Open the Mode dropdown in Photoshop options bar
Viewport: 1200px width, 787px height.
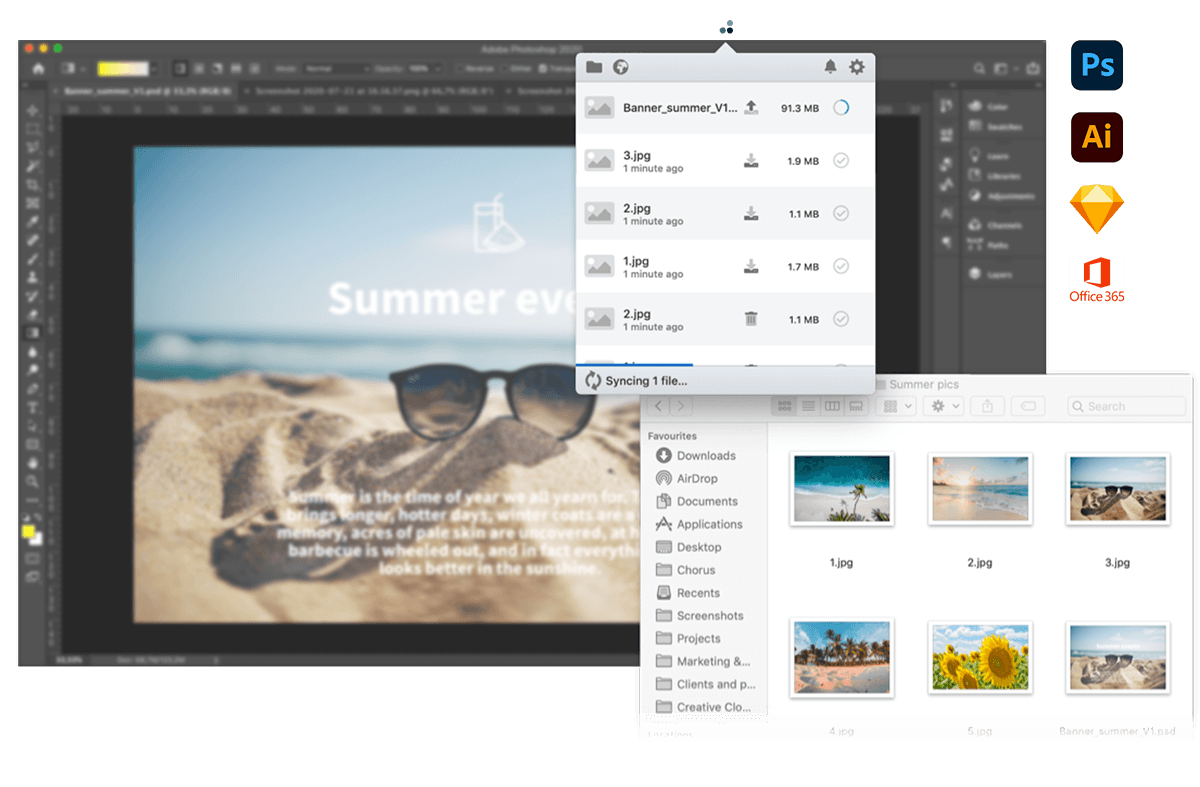point(335,69)
